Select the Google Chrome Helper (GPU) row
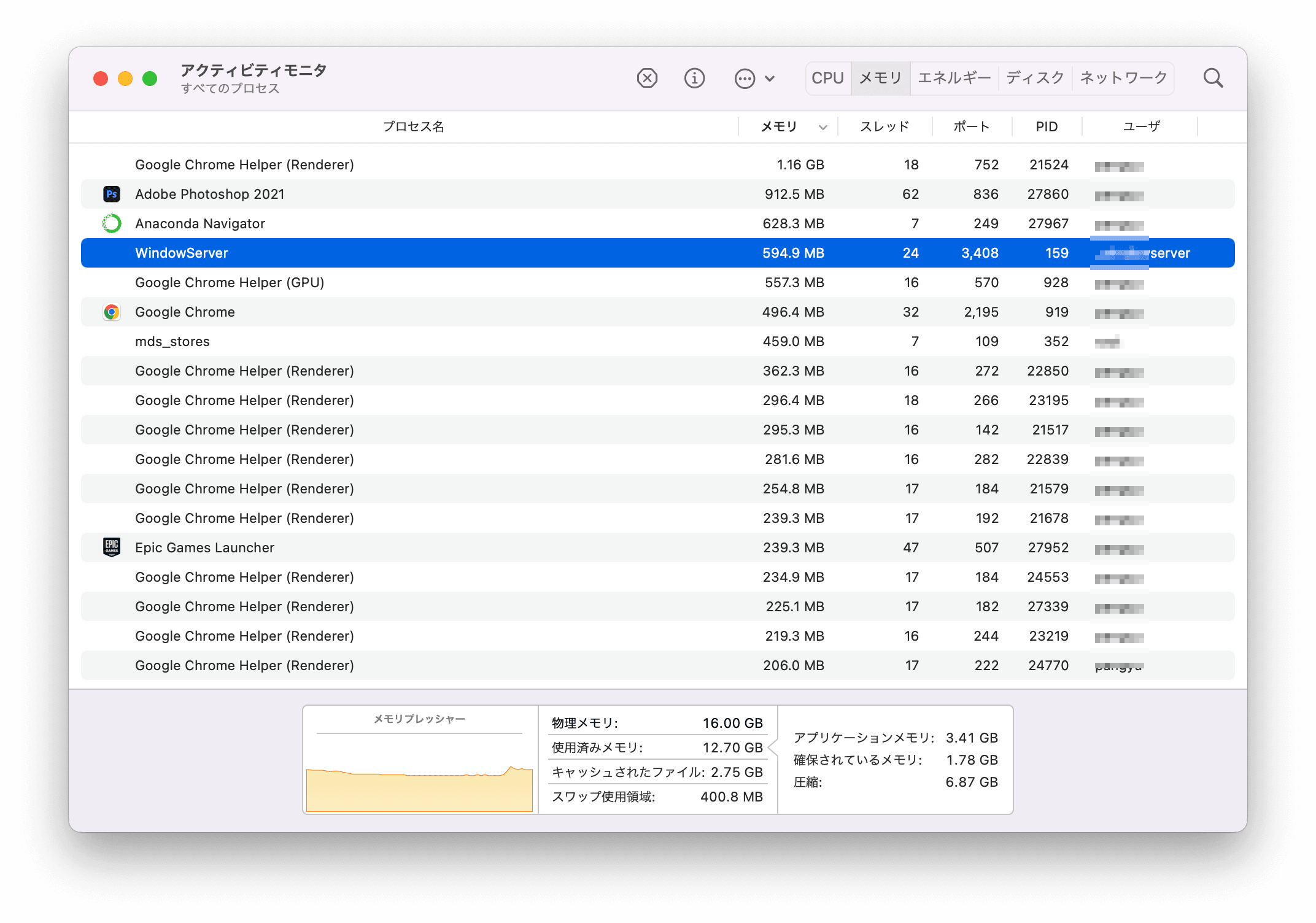1316x923 pixels. (230, 282)
